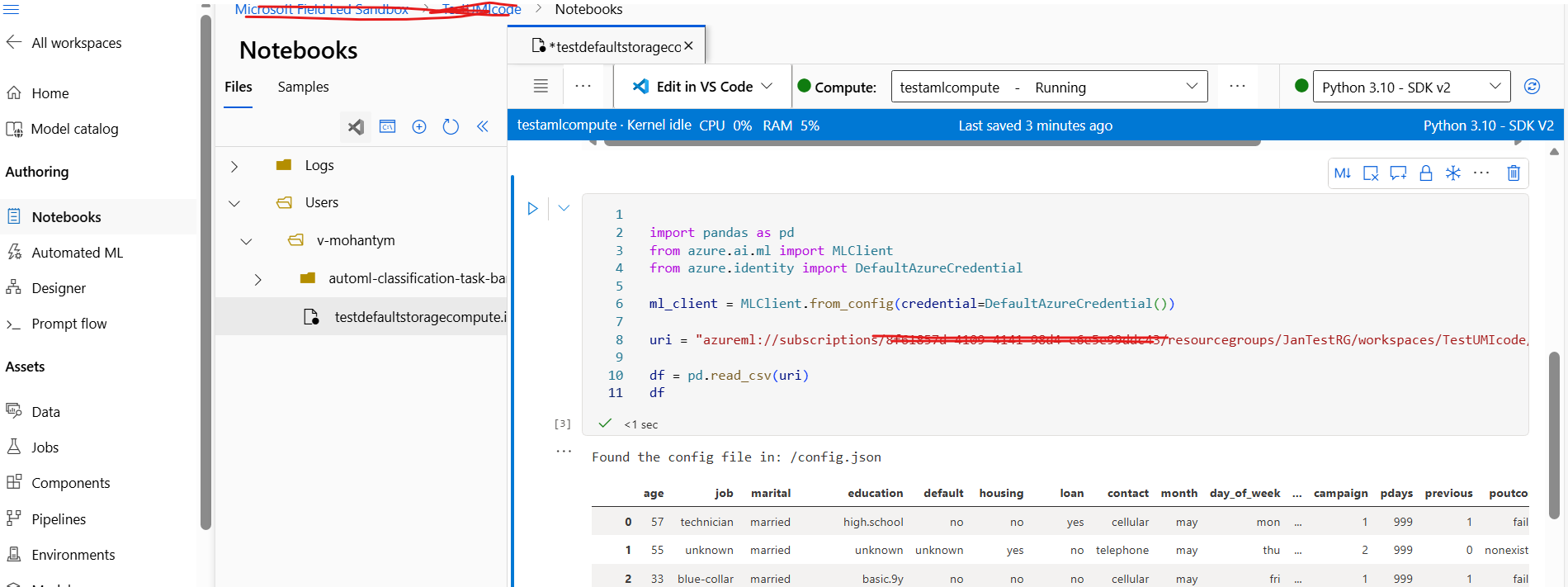Close the testdefaultstorageco notebook tab
The width and height of the screenshot is (1568, 587).
pyautogui.click(x=688, y=46)
